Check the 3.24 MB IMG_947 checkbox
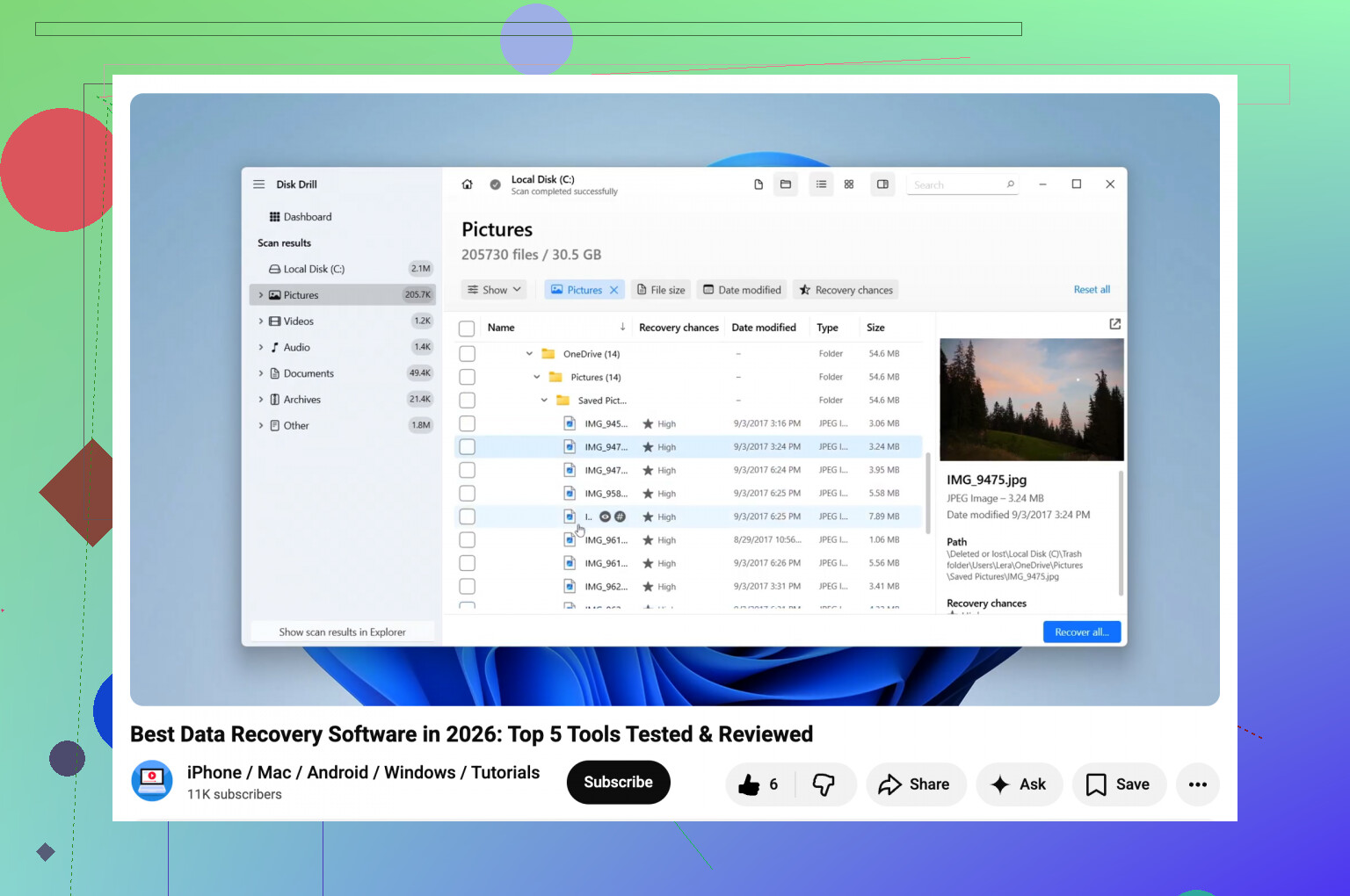 467,447
